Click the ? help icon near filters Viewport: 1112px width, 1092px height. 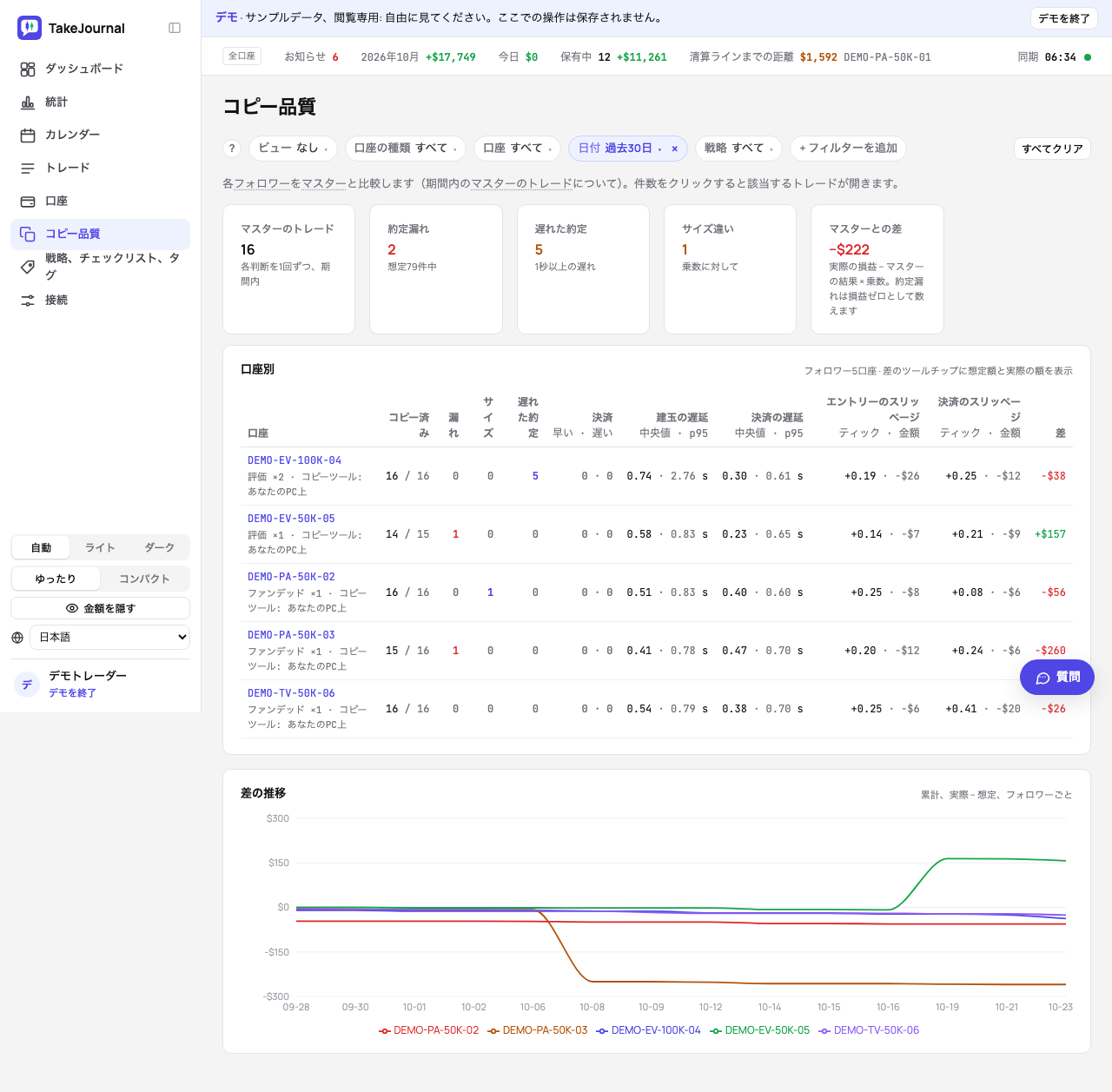(231, 149)
